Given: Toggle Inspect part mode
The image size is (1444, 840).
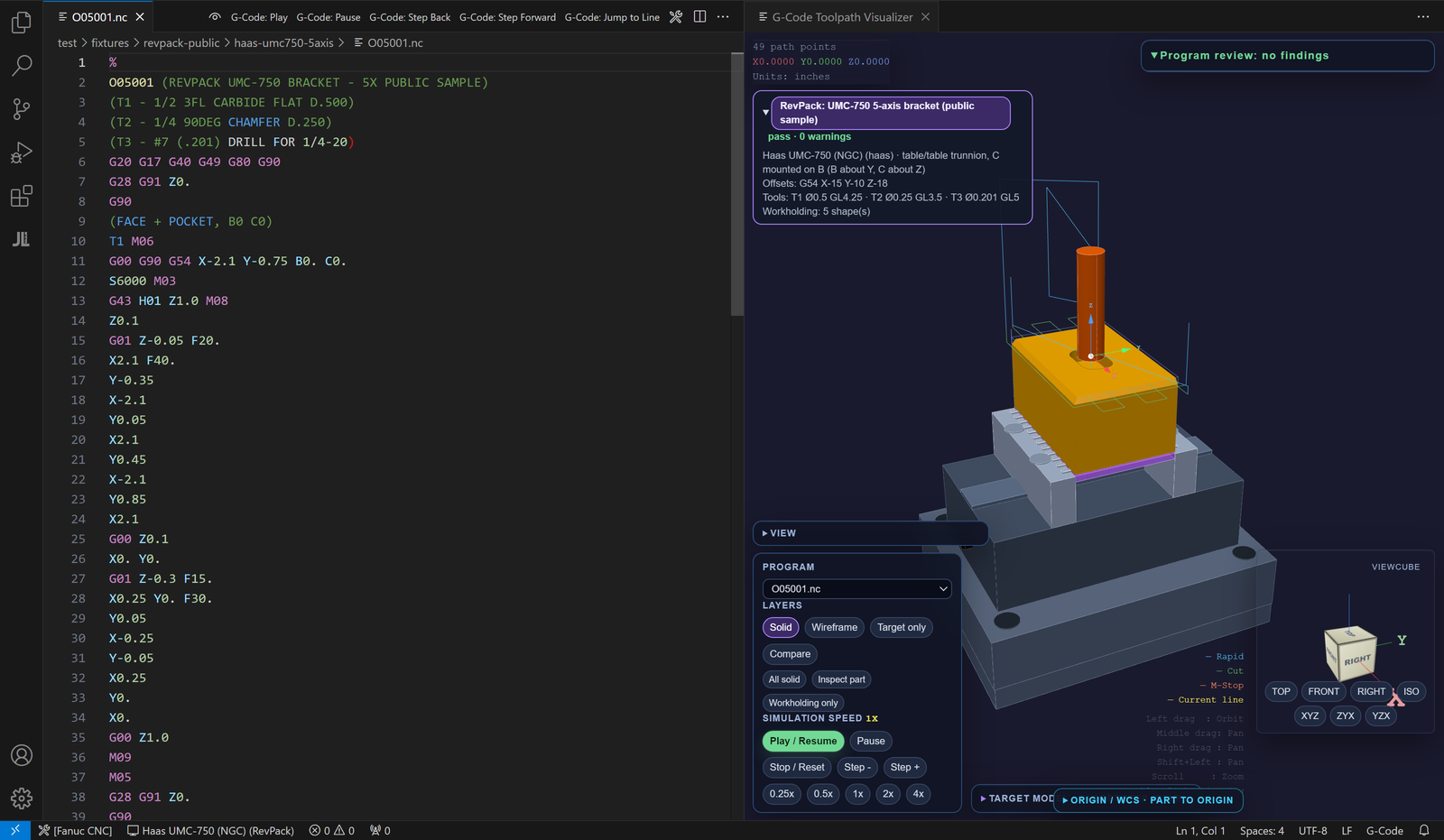Looking at the screenshot, I should (841, 679).
